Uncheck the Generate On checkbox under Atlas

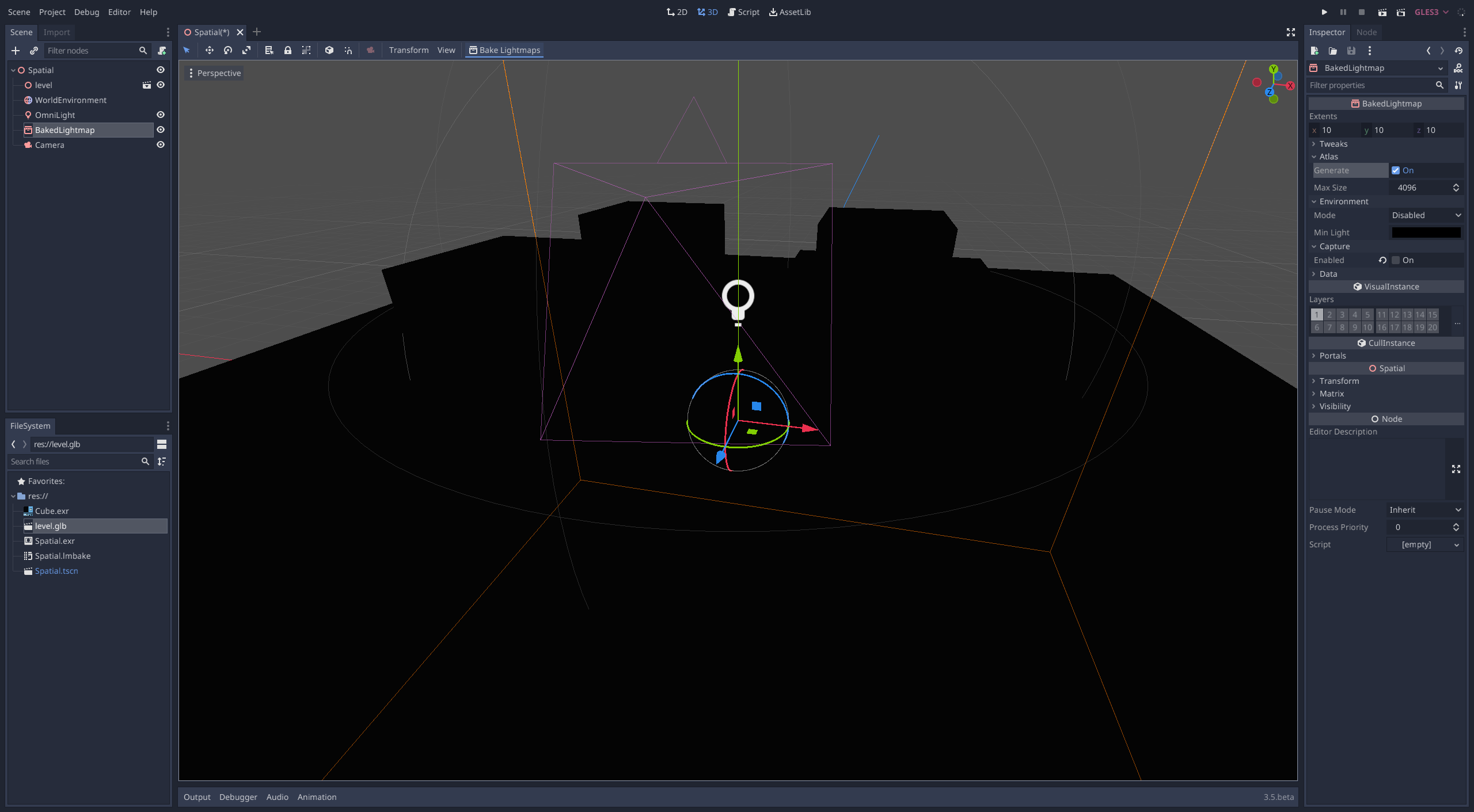point(1396,170)
